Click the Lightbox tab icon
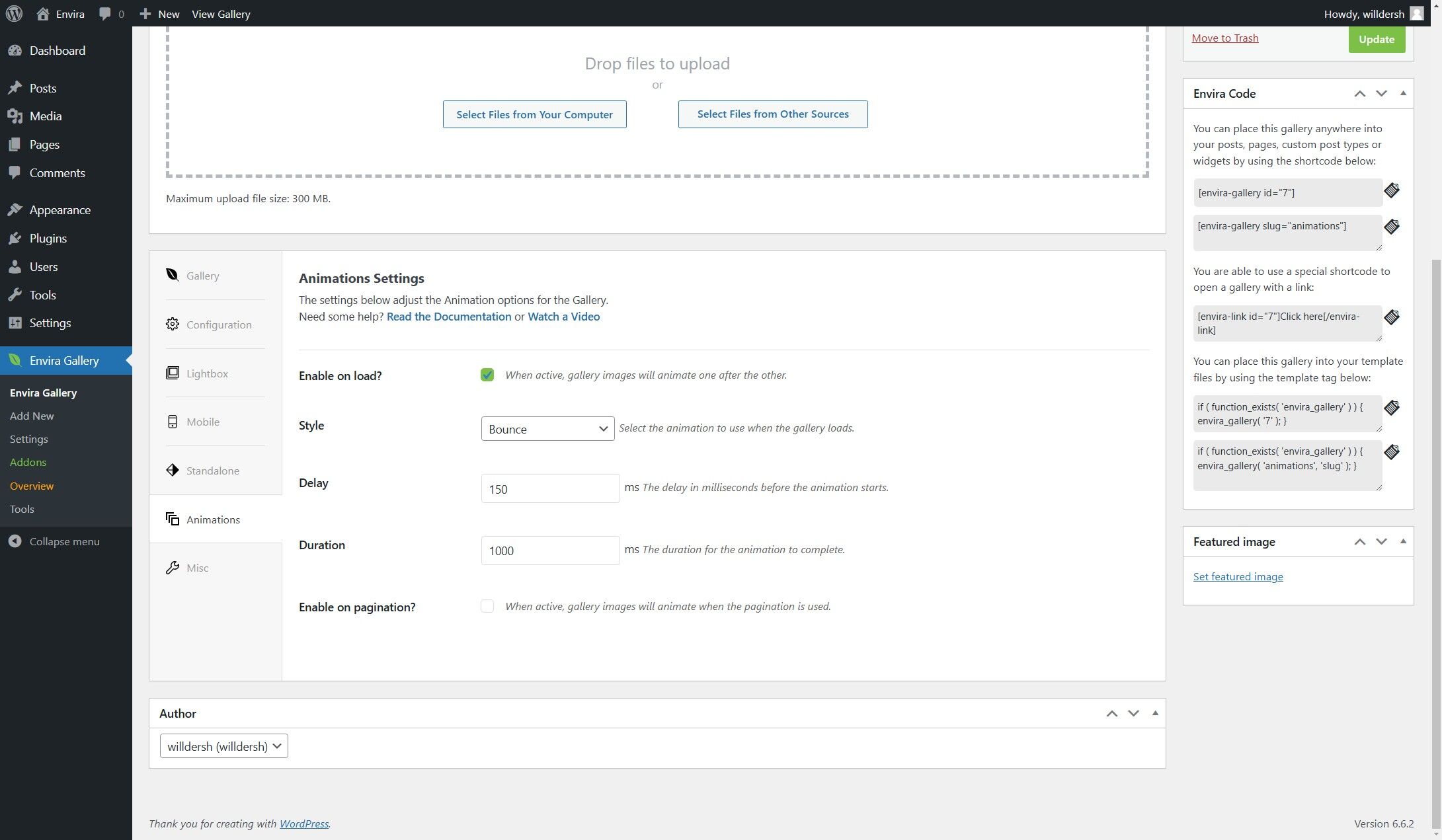Viewport: 1442px width, 840px height. pyautogui.click(x=173, y=373)
